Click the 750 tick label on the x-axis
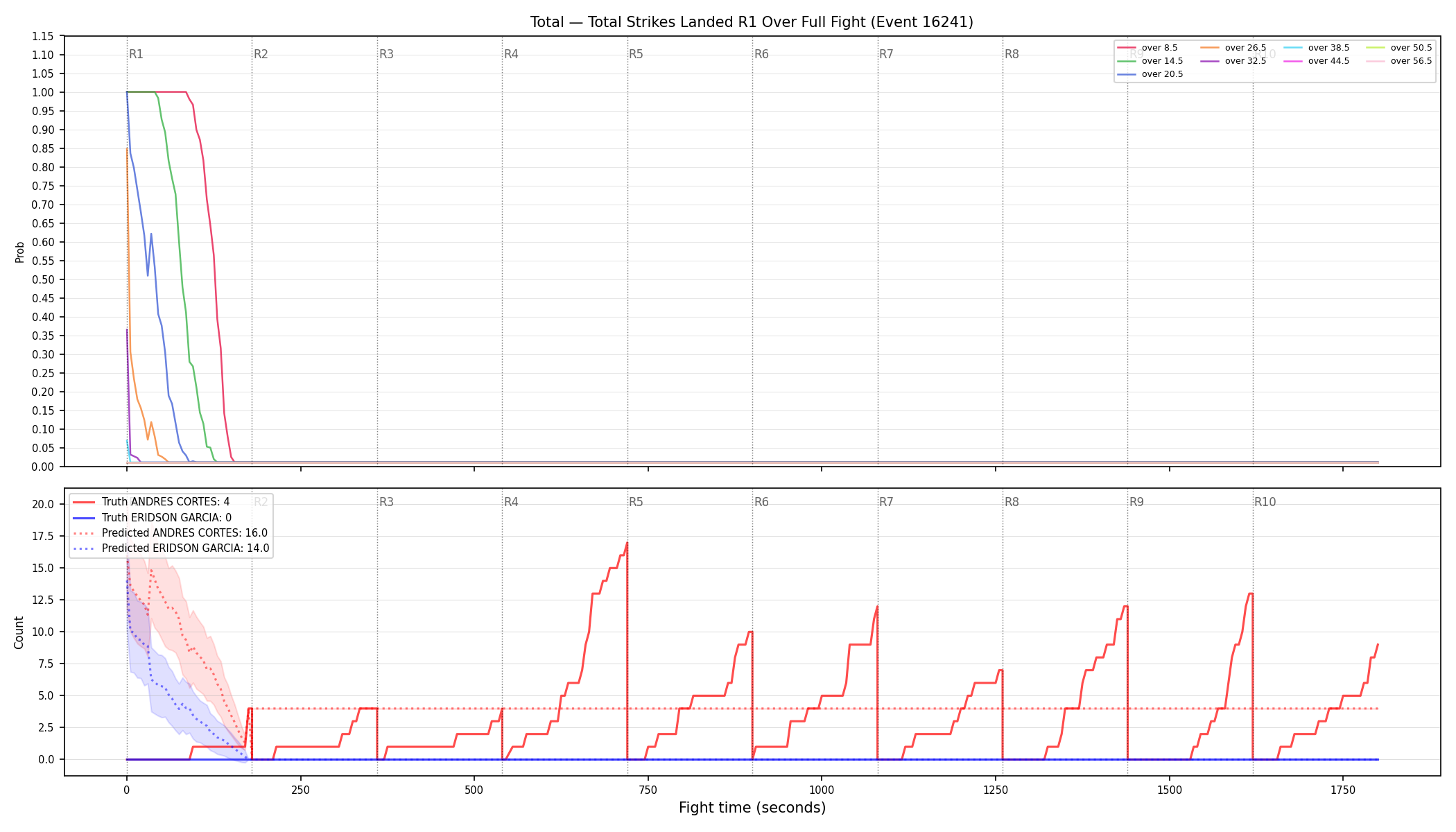This screenshot has width=1456, height=832. (x=648, y=790)
